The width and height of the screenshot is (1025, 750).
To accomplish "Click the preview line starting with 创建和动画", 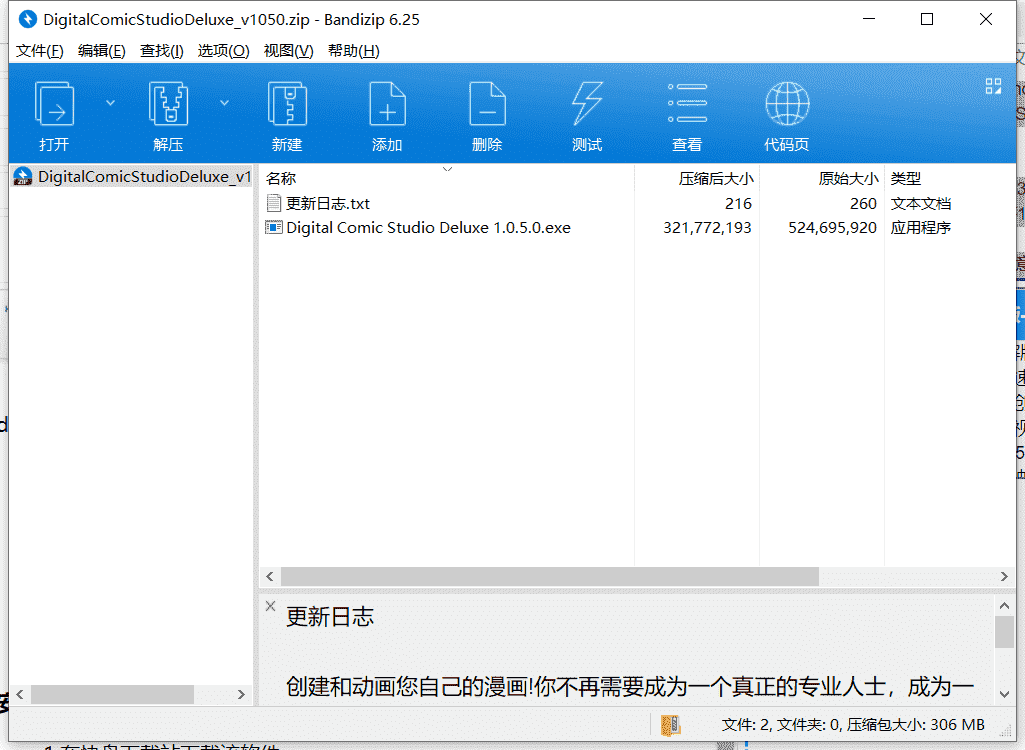I will (630, 687).
